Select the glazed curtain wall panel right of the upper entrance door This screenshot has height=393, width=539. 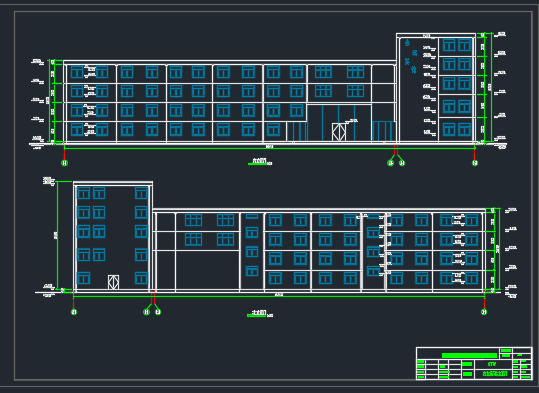(x=383, y=131)
